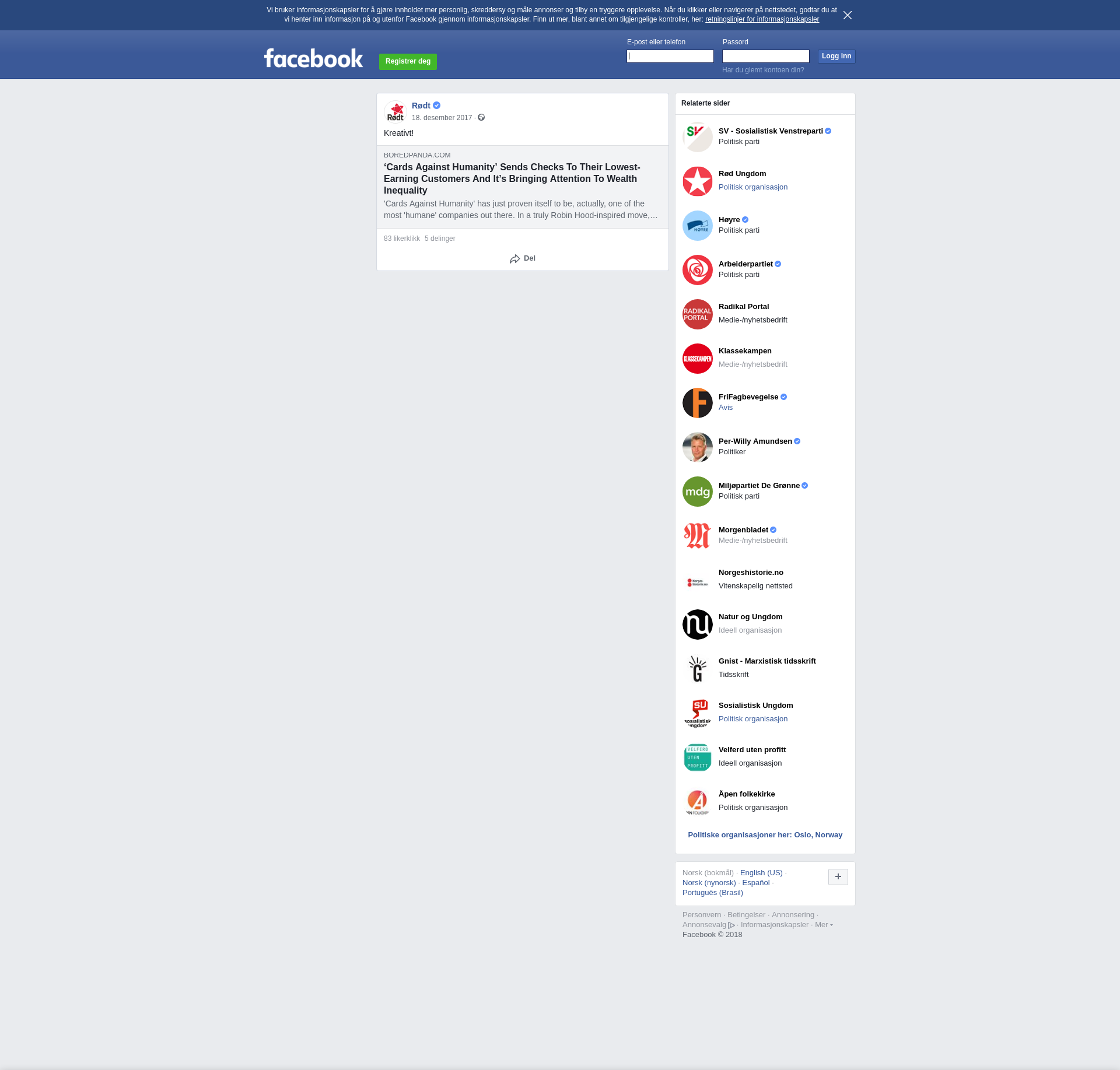Image resolution: width=1120 pixels, height=1070 pixels.
Task: Click the public globe icon on post
Action: tap(481, 118)
